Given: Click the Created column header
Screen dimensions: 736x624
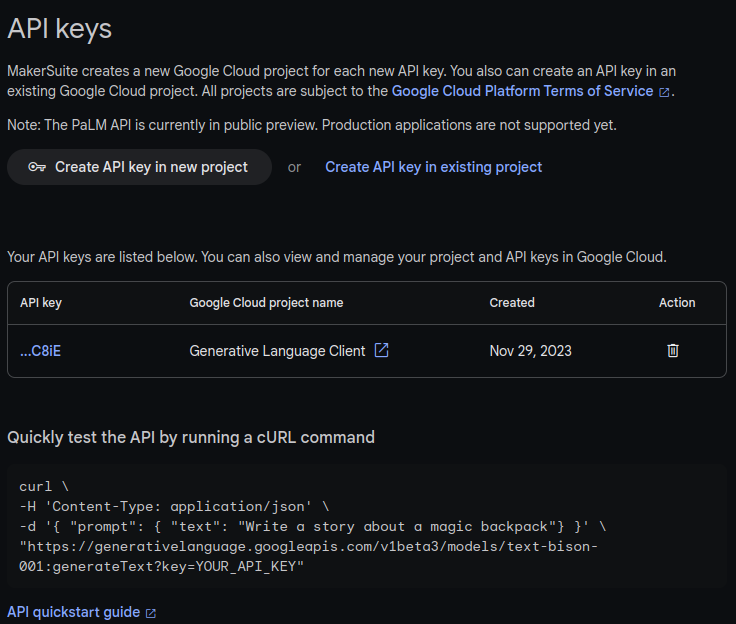Looking at the screenshot, I should click(x=512, y=303).
